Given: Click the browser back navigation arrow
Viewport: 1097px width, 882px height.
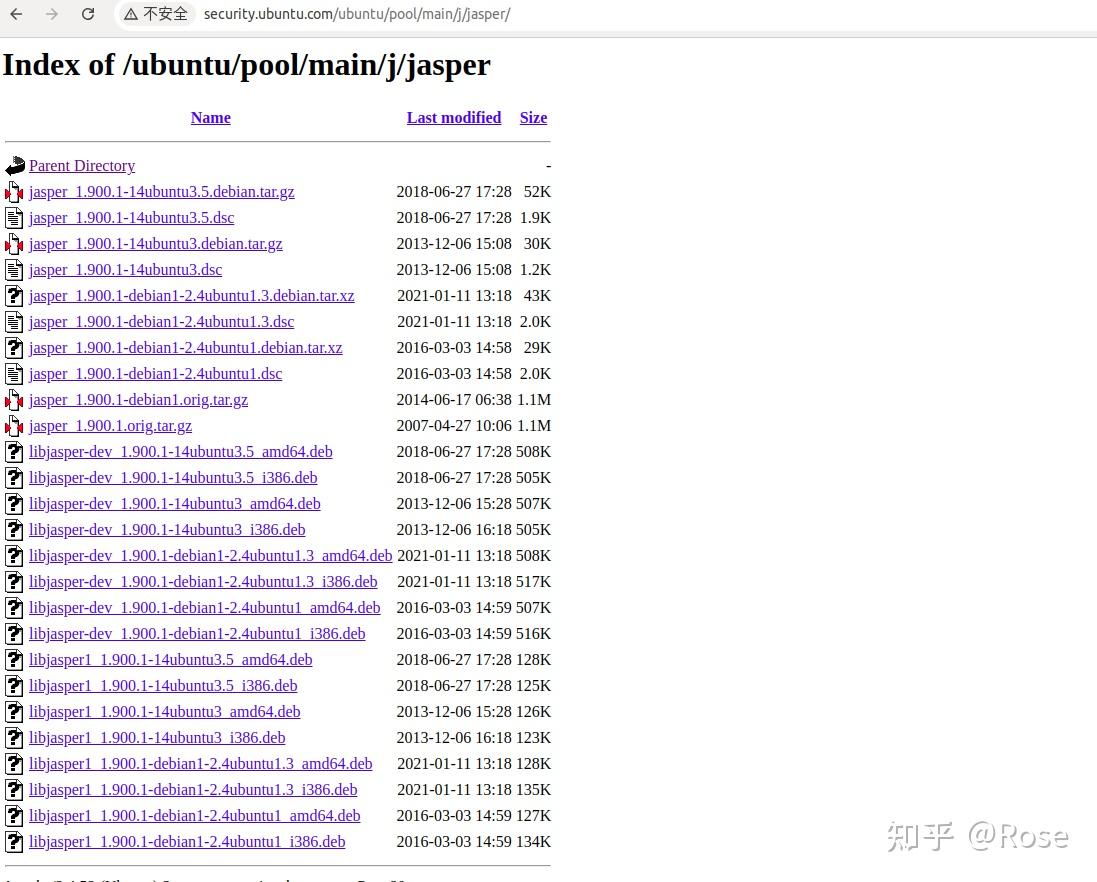Looking at the screenshot, I should point(15,14).
